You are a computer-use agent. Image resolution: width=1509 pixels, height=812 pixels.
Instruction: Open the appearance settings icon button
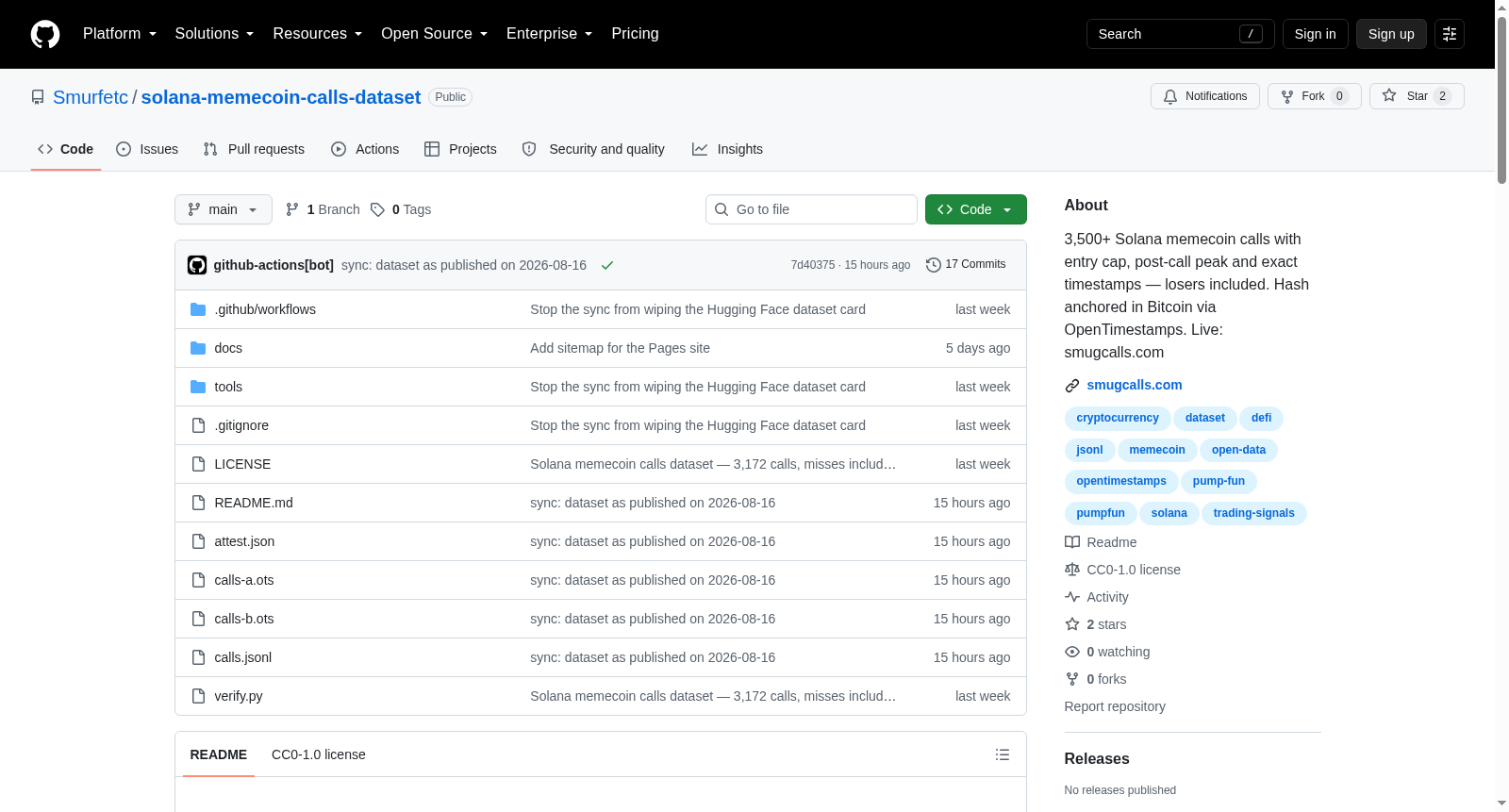pyautogui.click(x=1450, y=34)
